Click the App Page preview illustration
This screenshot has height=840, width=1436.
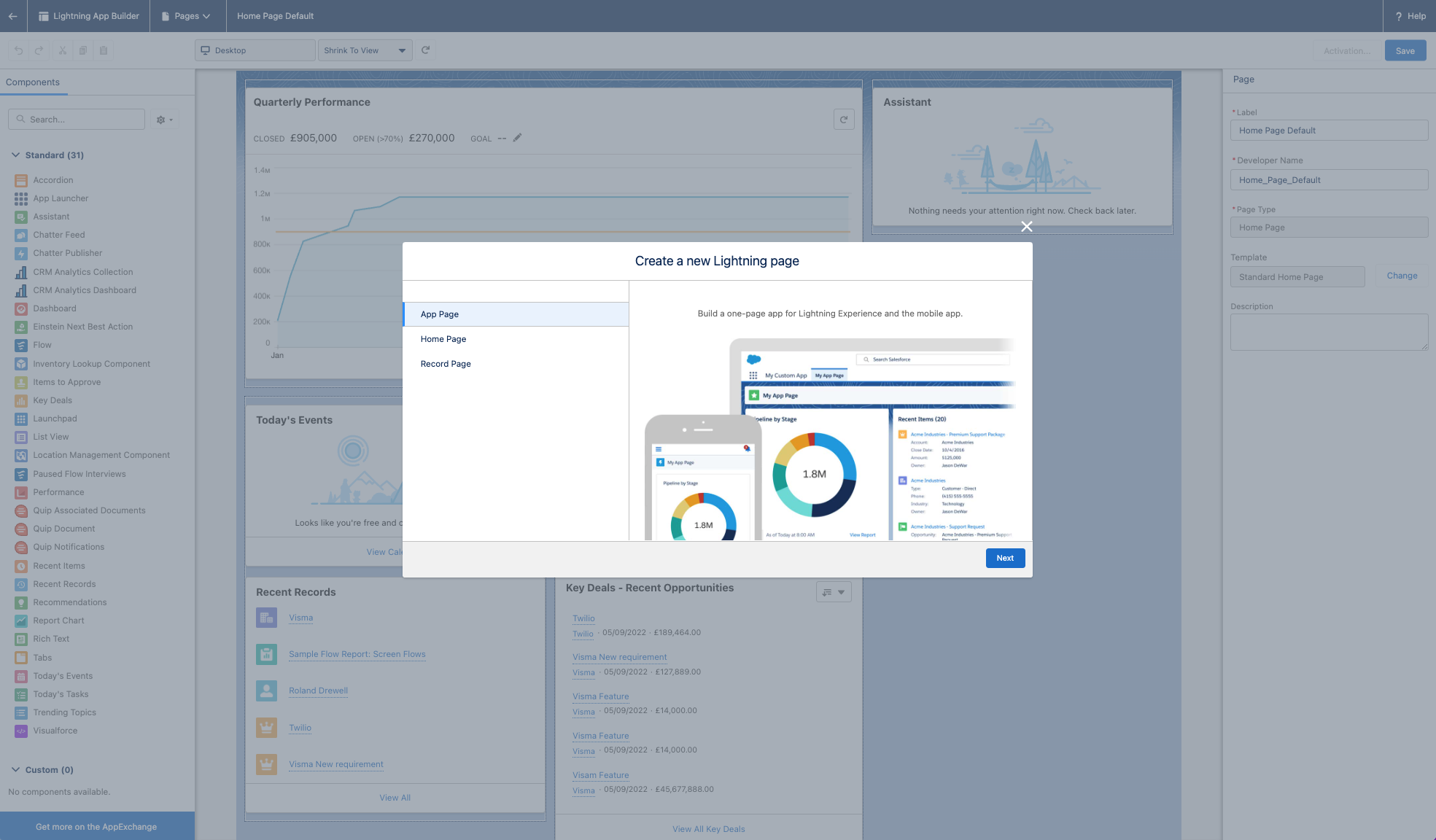pyautogui.click(x=830, y=439)
